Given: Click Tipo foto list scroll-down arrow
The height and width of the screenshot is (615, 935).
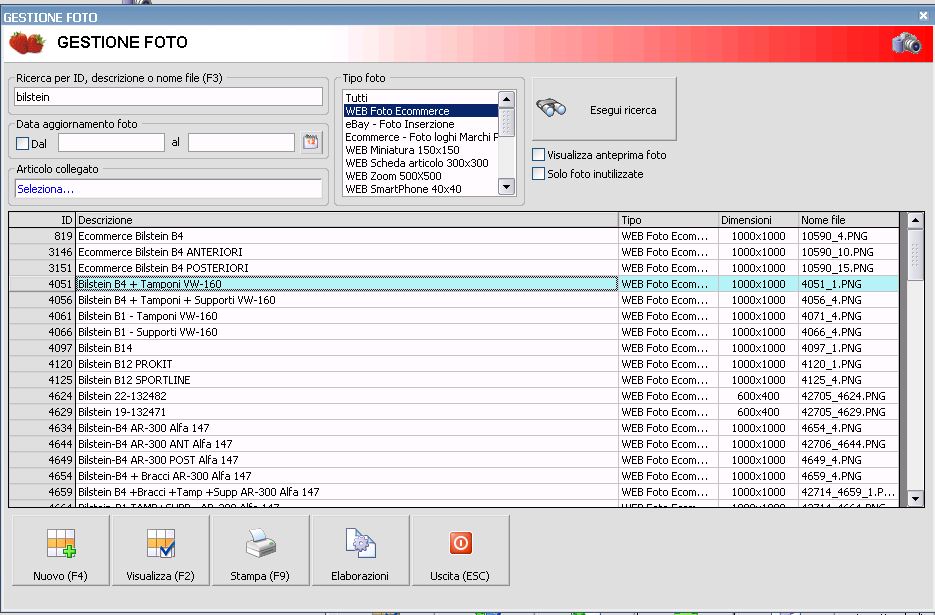Looking at the screenshot, I should (x=506, y=187).
